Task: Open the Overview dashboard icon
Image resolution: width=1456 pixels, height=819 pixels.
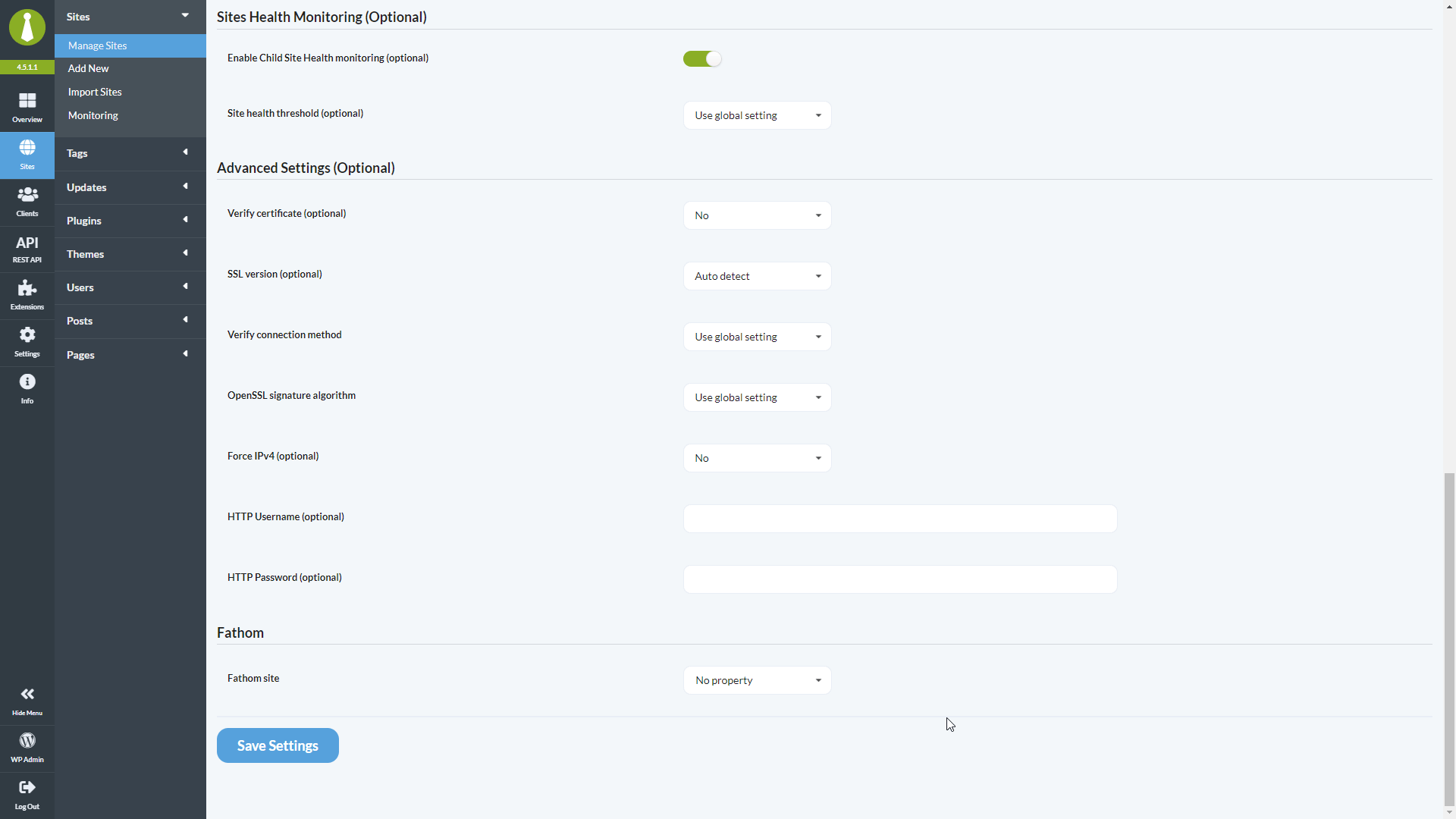Action: click(27, 105)
